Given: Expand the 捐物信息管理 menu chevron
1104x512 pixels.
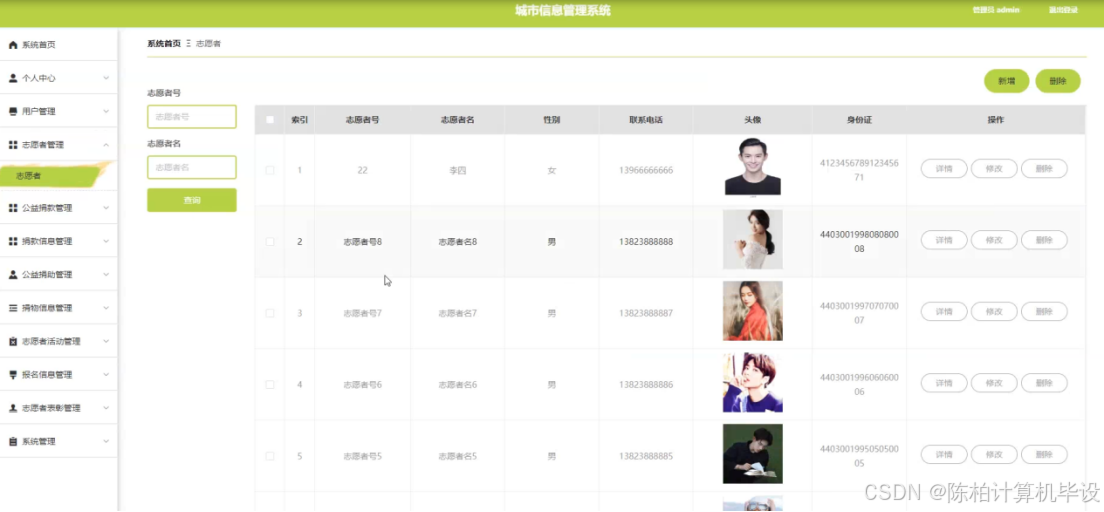Looking at the screenshot, I should tap(106, 308).
